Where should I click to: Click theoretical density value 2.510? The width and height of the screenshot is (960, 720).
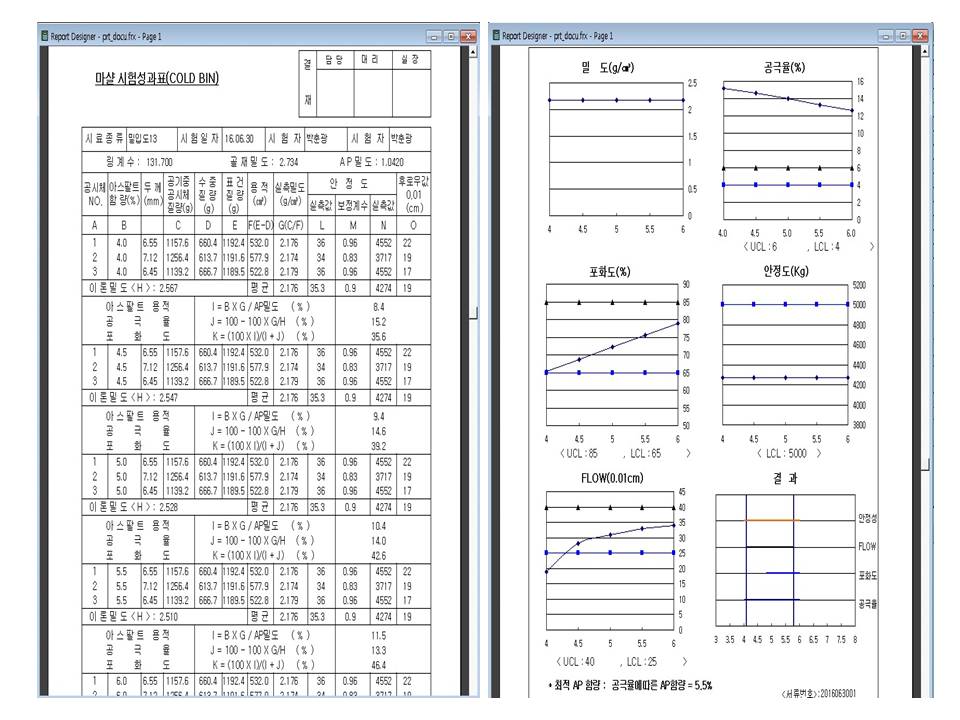pyautogui.click(x=168, y=617)
